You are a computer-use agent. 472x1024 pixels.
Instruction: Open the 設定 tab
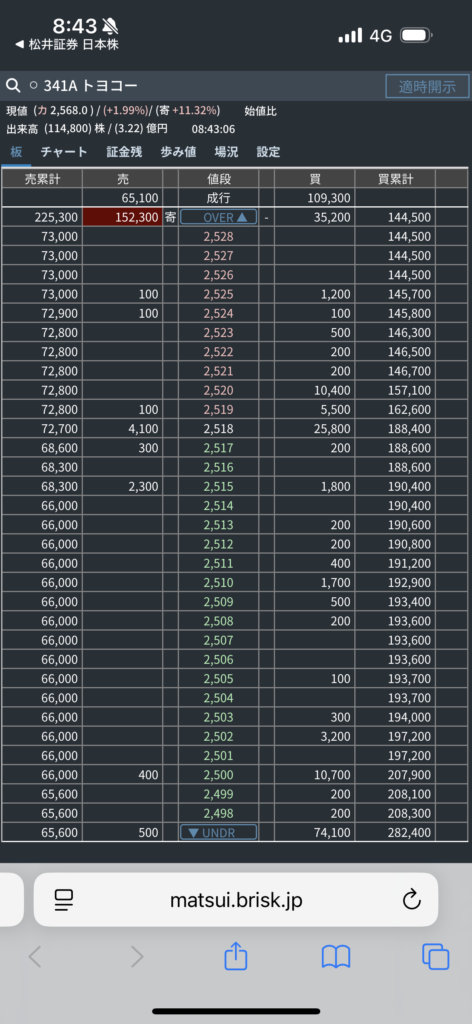pyautogui.click(x=268, y=152)
